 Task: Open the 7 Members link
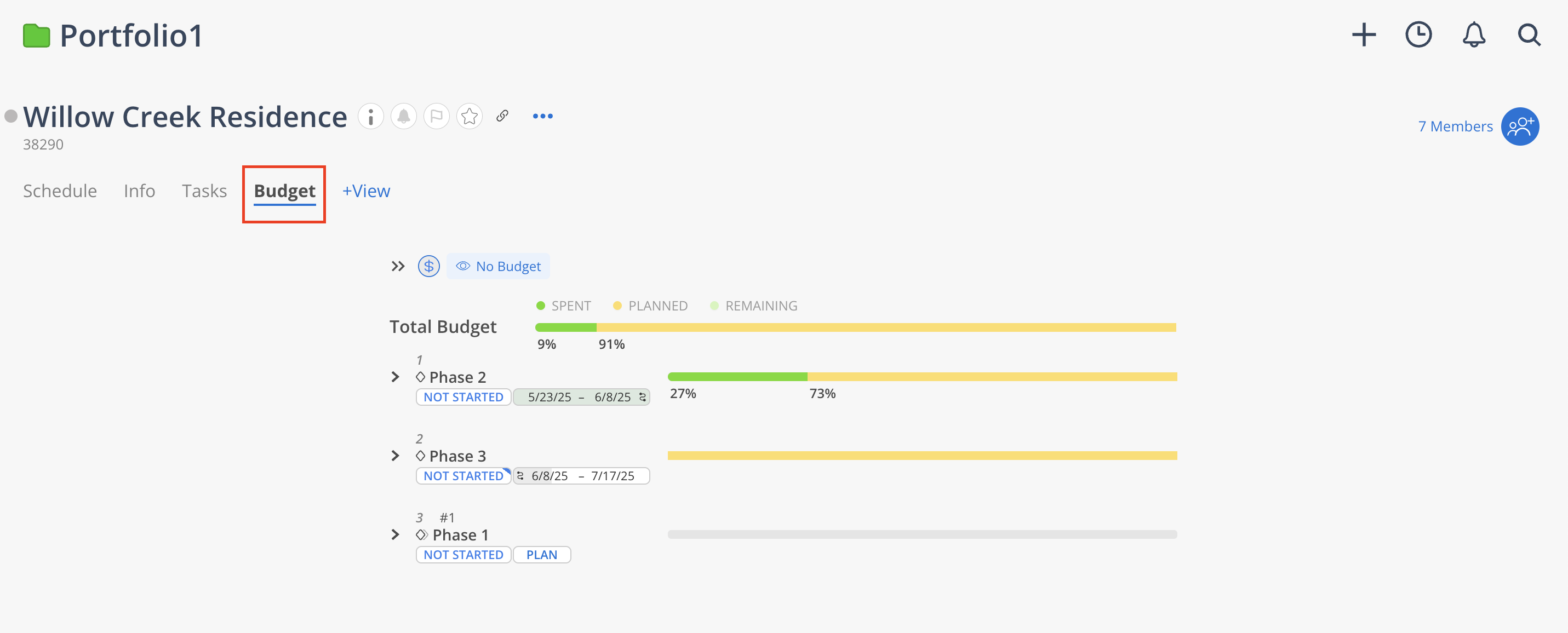point(1455,126)
